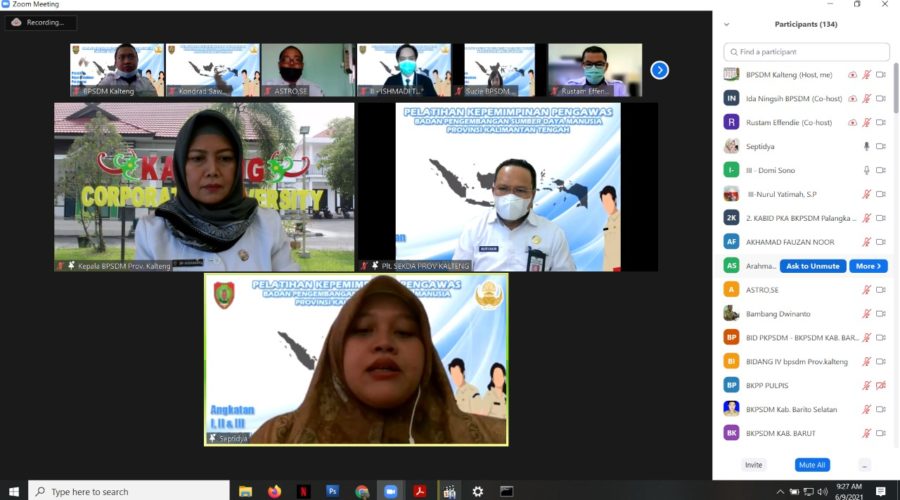Screen dimensions: 900x500
Task: Click ASTRO.SE muted microphone icon
Action: click(x=867, y=290)
